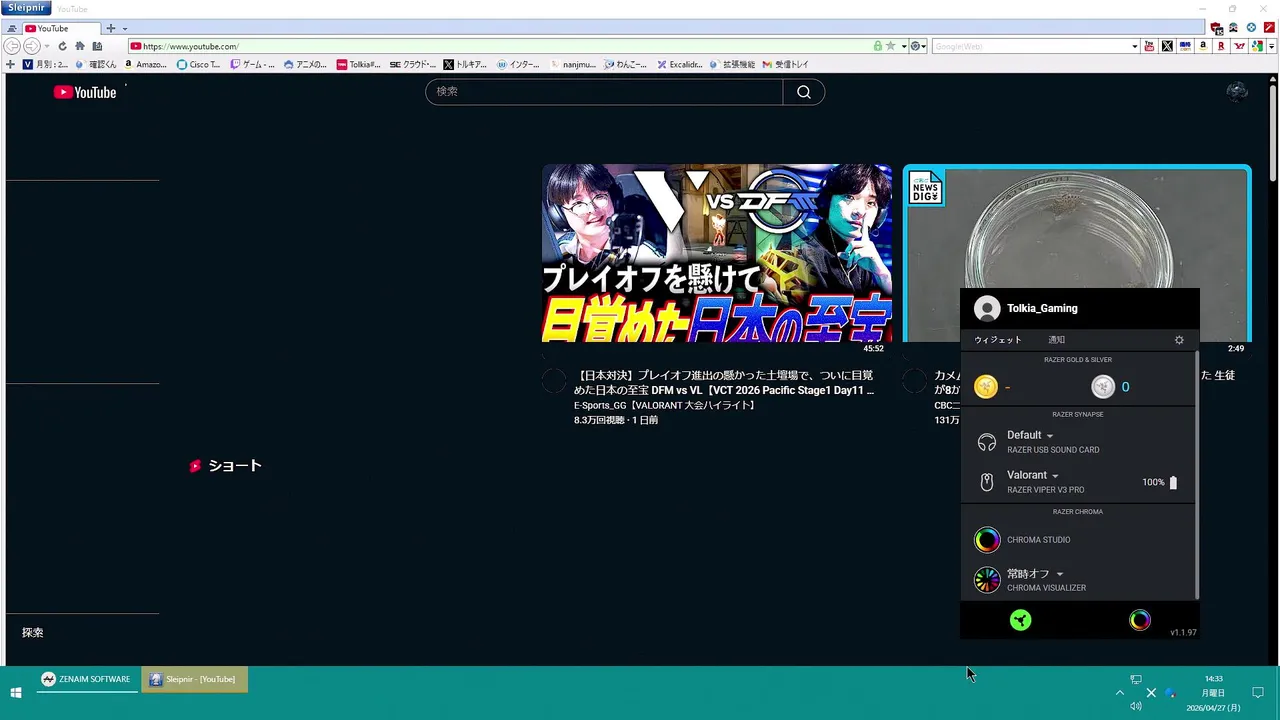Click the headset icon for USB Sound Card
The image size is (1280, 720).
[x=987, y=442]
